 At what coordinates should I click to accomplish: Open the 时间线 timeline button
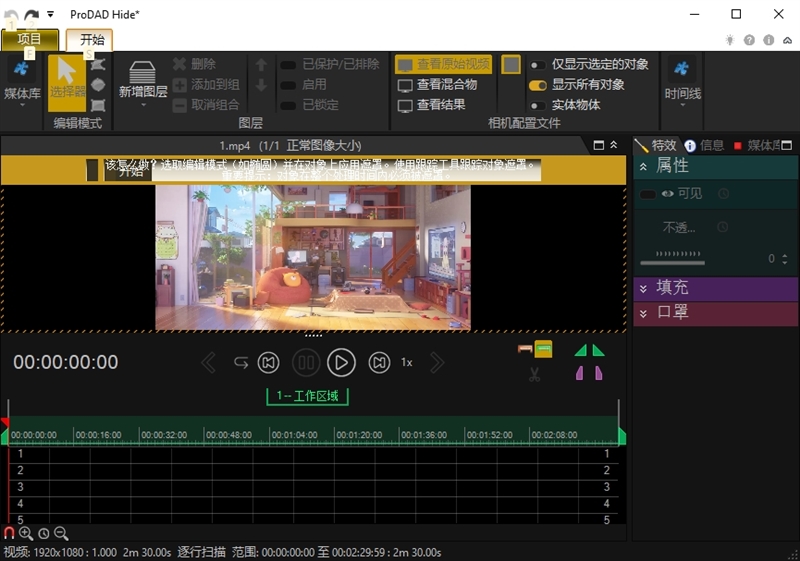coord(683,82)
